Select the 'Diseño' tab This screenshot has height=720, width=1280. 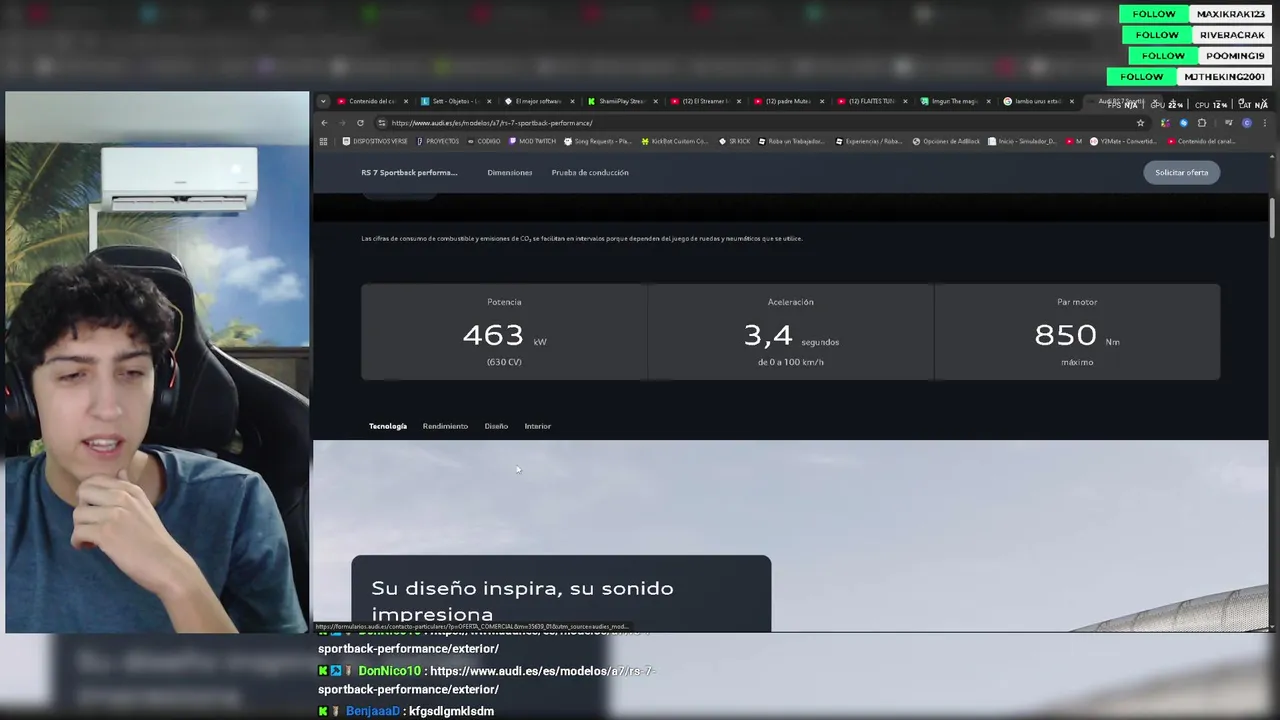click(x=496, y=426)
